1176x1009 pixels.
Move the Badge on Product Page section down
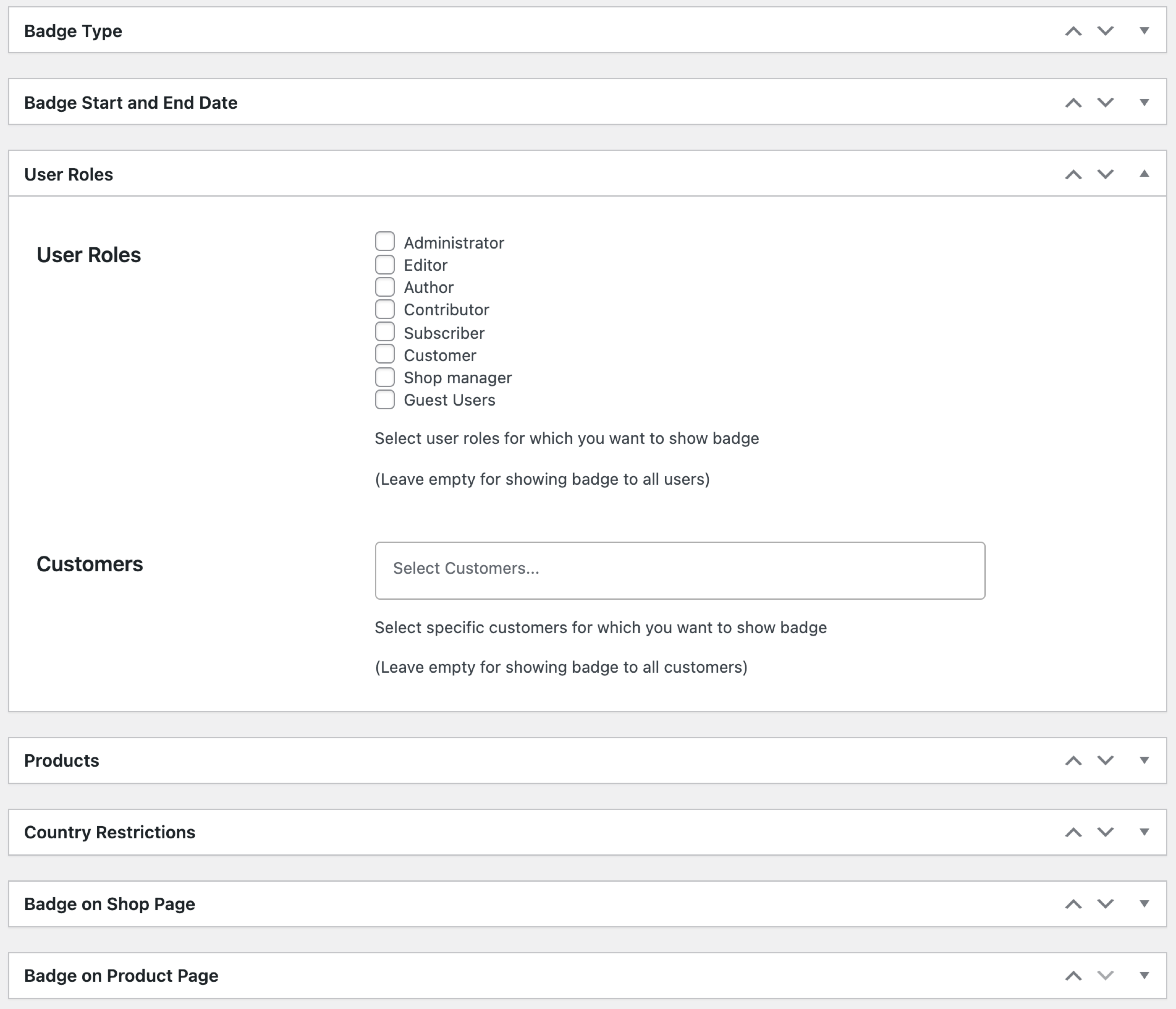point(1105,976)
